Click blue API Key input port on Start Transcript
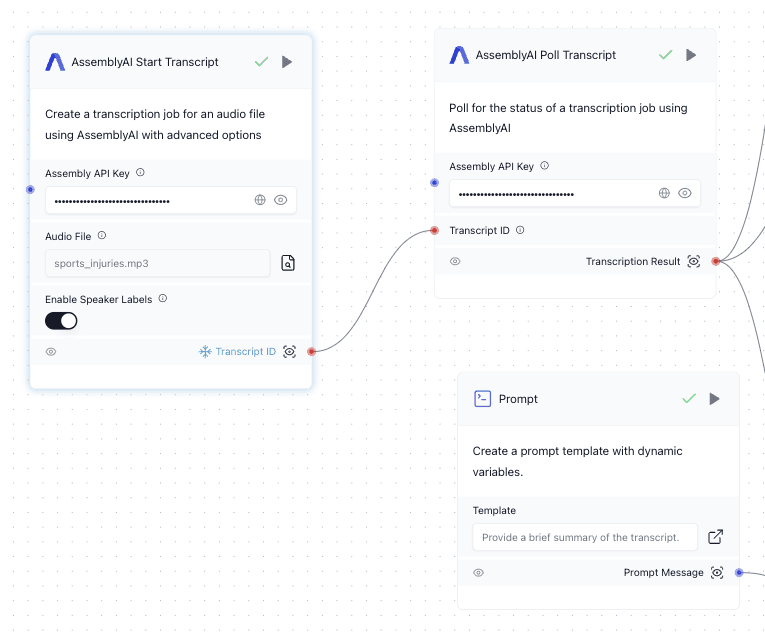The width and height of the screenshot is (765, 640). (30, 189)
